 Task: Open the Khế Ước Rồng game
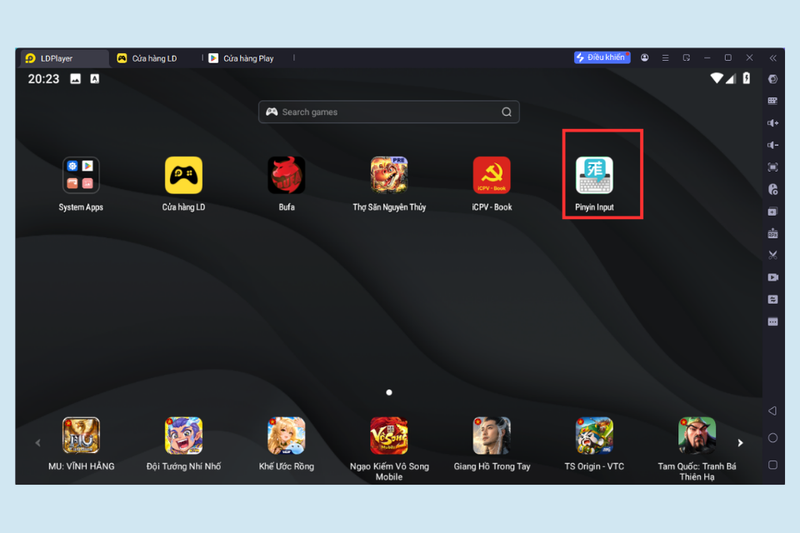[x=286, y=436]
